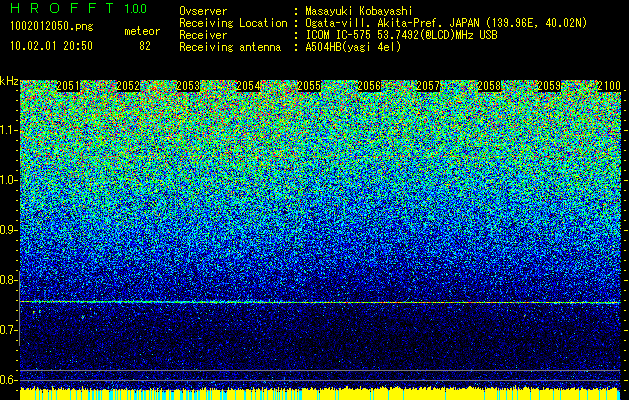Click the bright carrier line near 0.76 kHz
The height and width of the screenshot is (400, 629).
(320, 302)
